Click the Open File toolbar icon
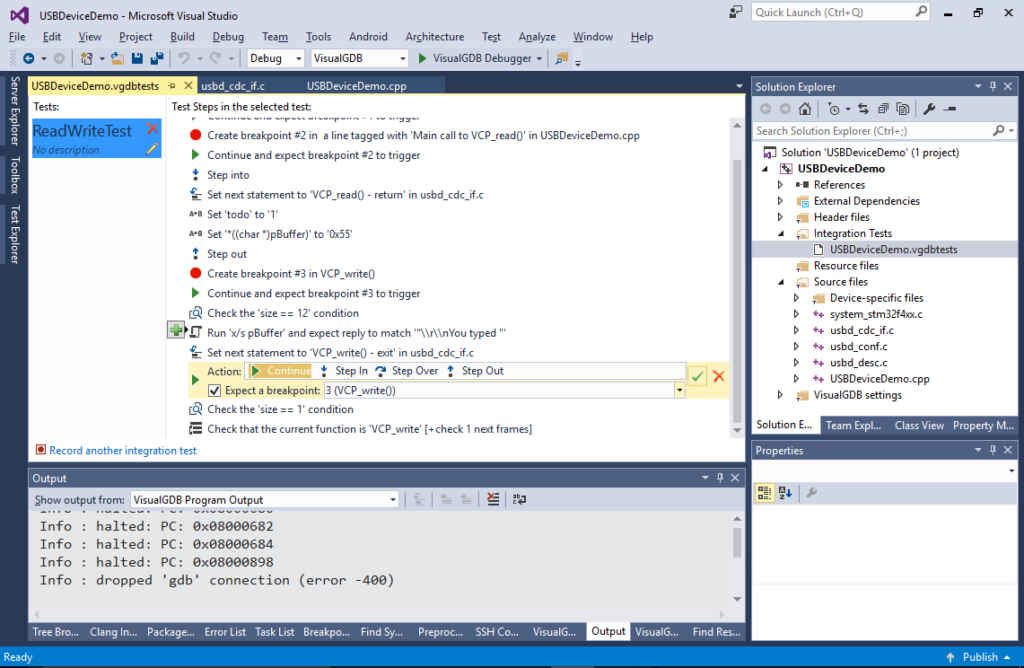The height and width of the screenshot is (668, 1024). pos(118,58)
